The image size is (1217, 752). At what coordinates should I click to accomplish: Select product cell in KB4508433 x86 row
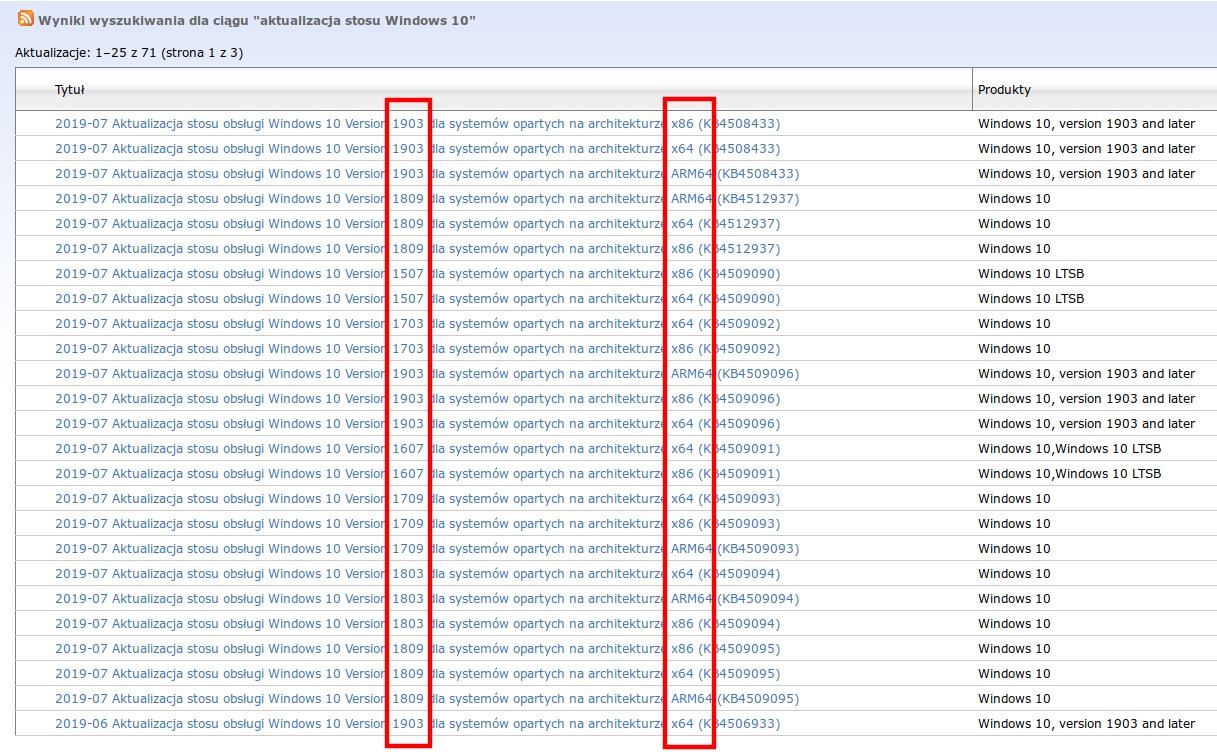click(1086, 124)
